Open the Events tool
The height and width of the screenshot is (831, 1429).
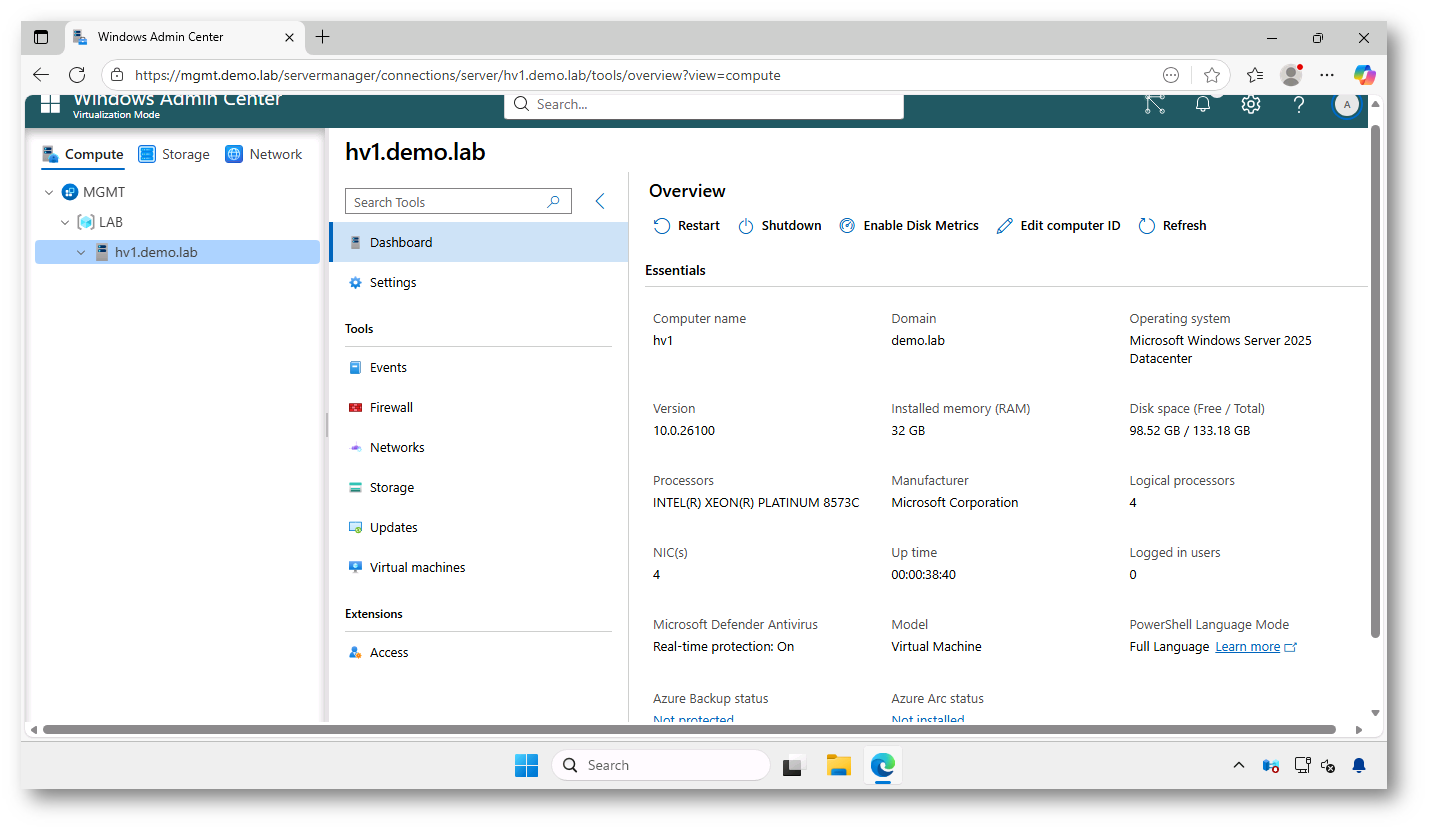(x=388, y=367)
